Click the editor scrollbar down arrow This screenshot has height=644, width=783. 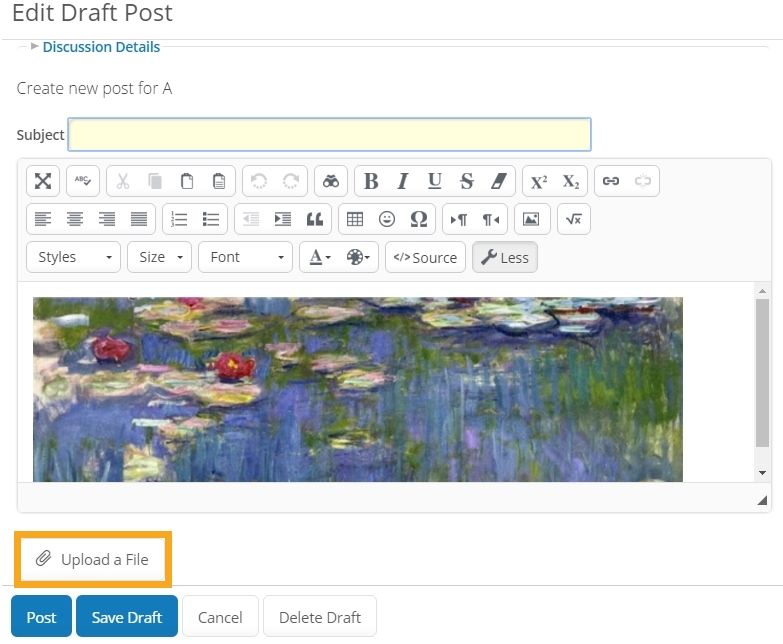(762, 472)
